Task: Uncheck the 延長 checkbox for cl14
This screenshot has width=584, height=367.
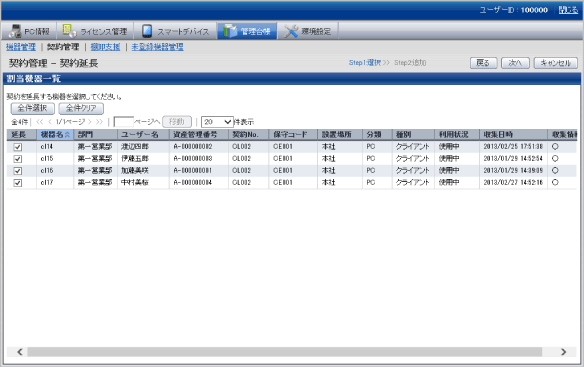Action: point(18,147)
